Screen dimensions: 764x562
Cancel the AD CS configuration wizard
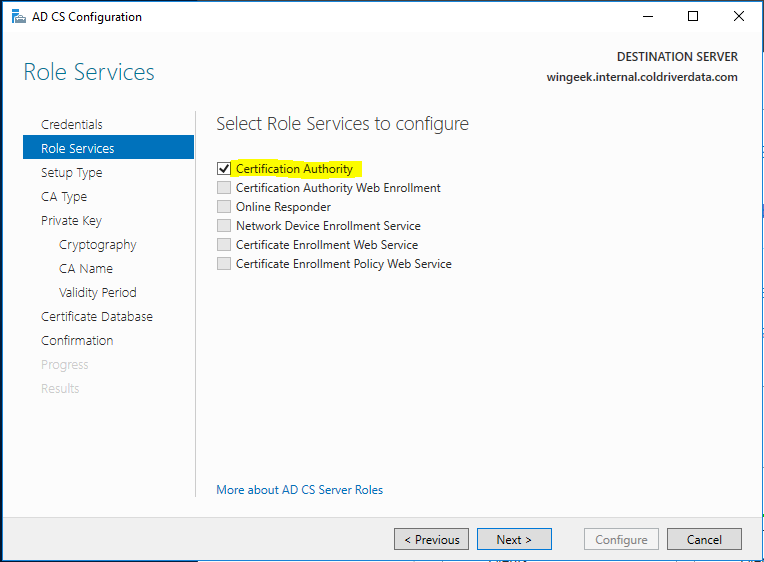(x=704, y=539)
